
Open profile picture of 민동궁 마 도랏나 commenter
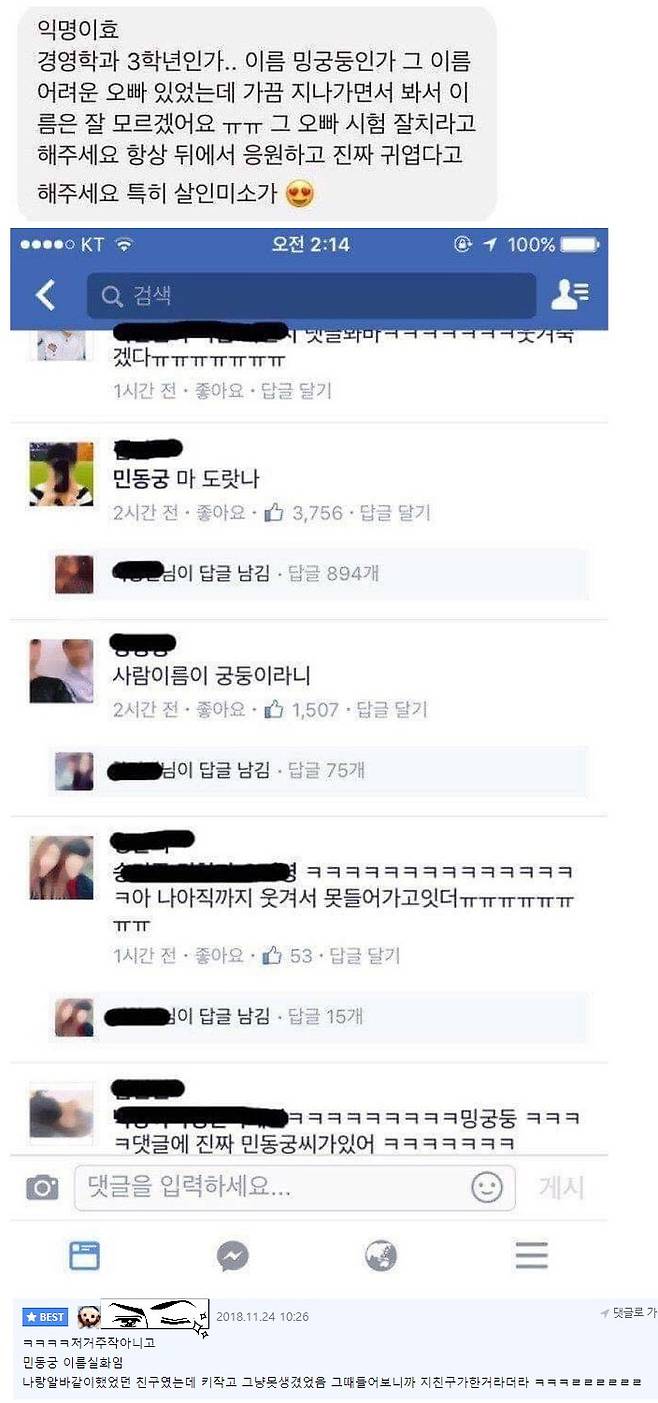coord(61,474)
